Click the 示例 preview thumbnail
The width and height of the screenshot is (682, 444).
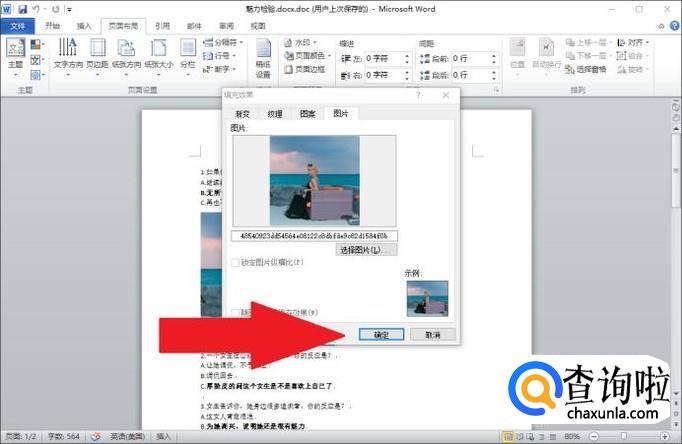[x=427, y=298]
